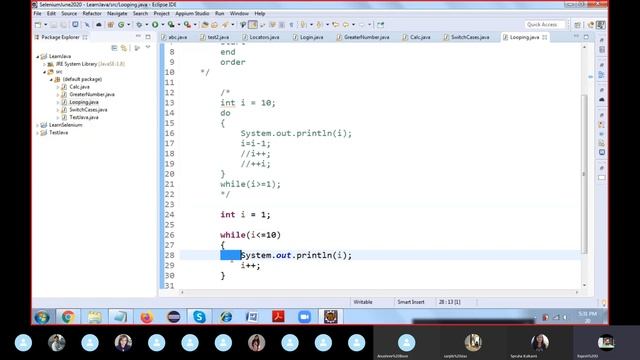Toggle Show Whitespace Characters pilcrow icon

point(291,25)
